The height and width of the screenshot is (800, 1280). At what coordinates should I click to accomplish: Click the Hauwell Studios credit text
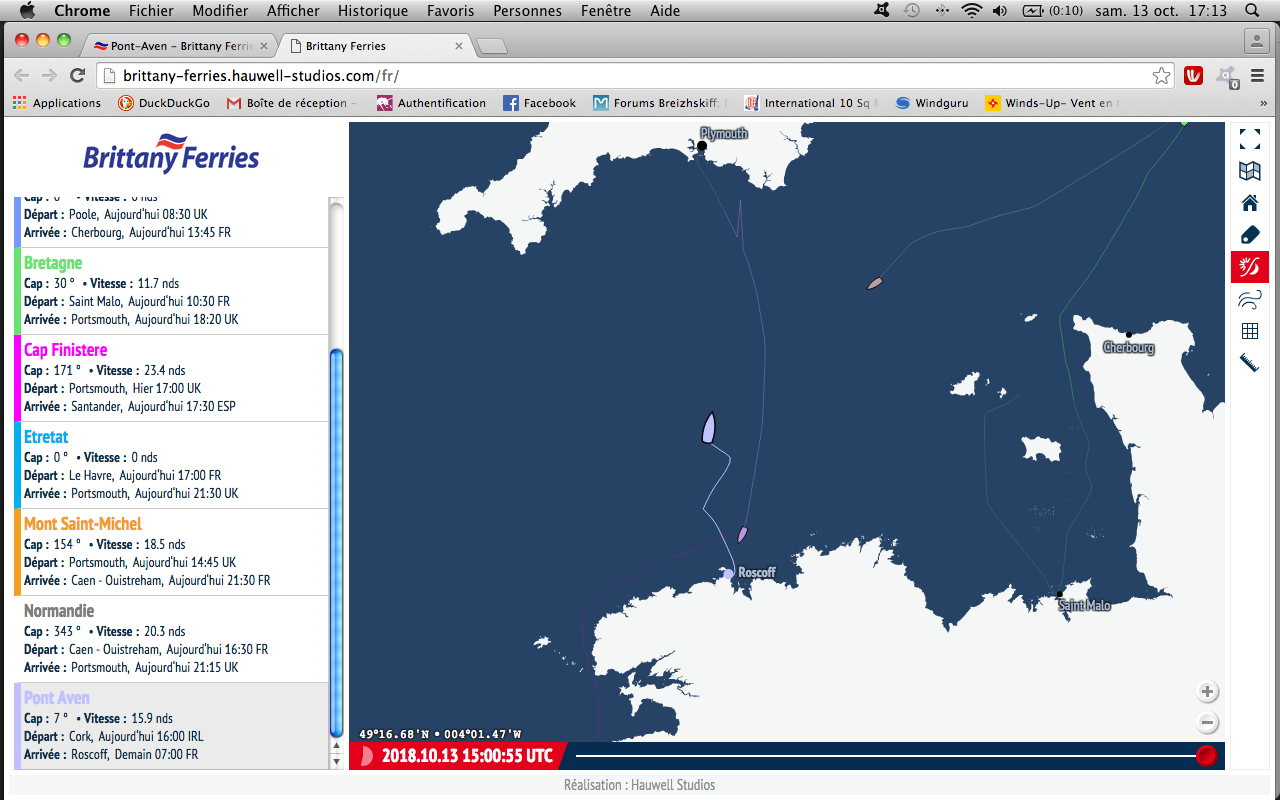(639, 785)
